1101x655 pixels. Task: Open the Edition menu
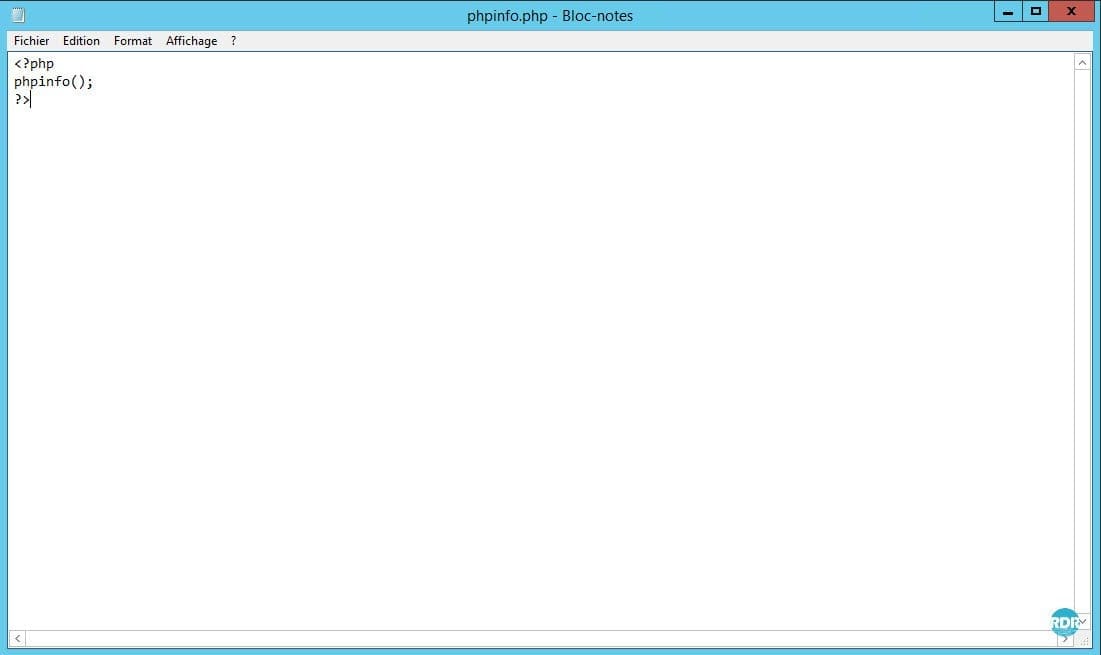(81, 41)
